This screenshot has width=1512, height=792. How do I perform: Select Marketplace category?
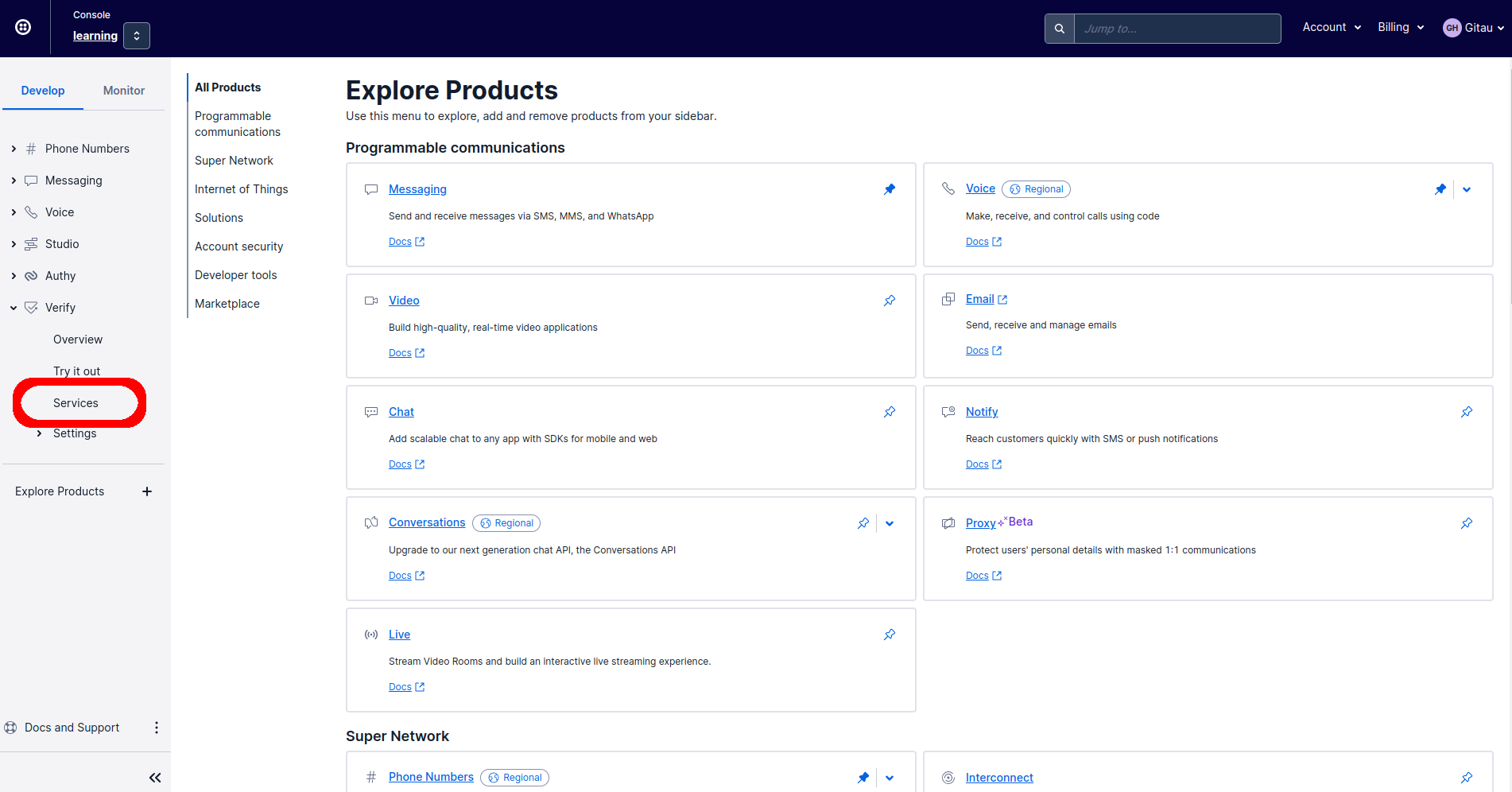[227, 304]
